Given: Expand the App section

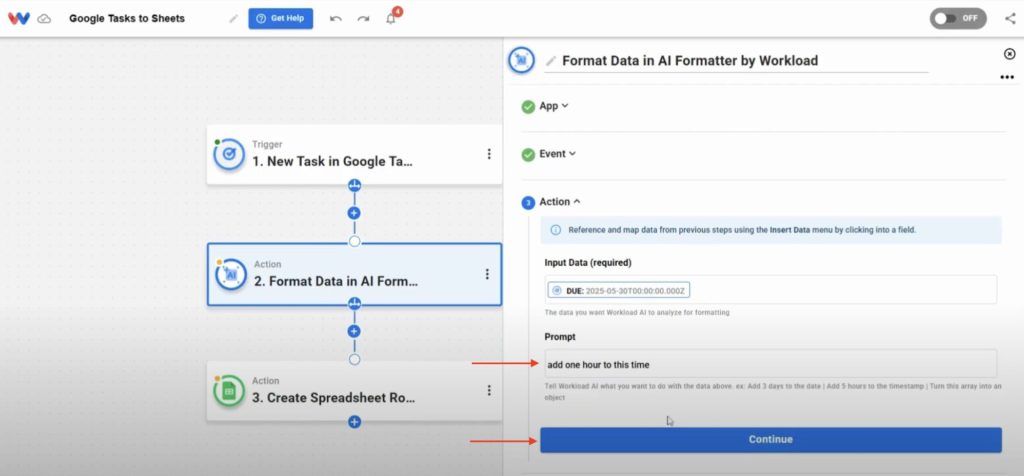Looking at the screenshot, I should click(554, 106).
